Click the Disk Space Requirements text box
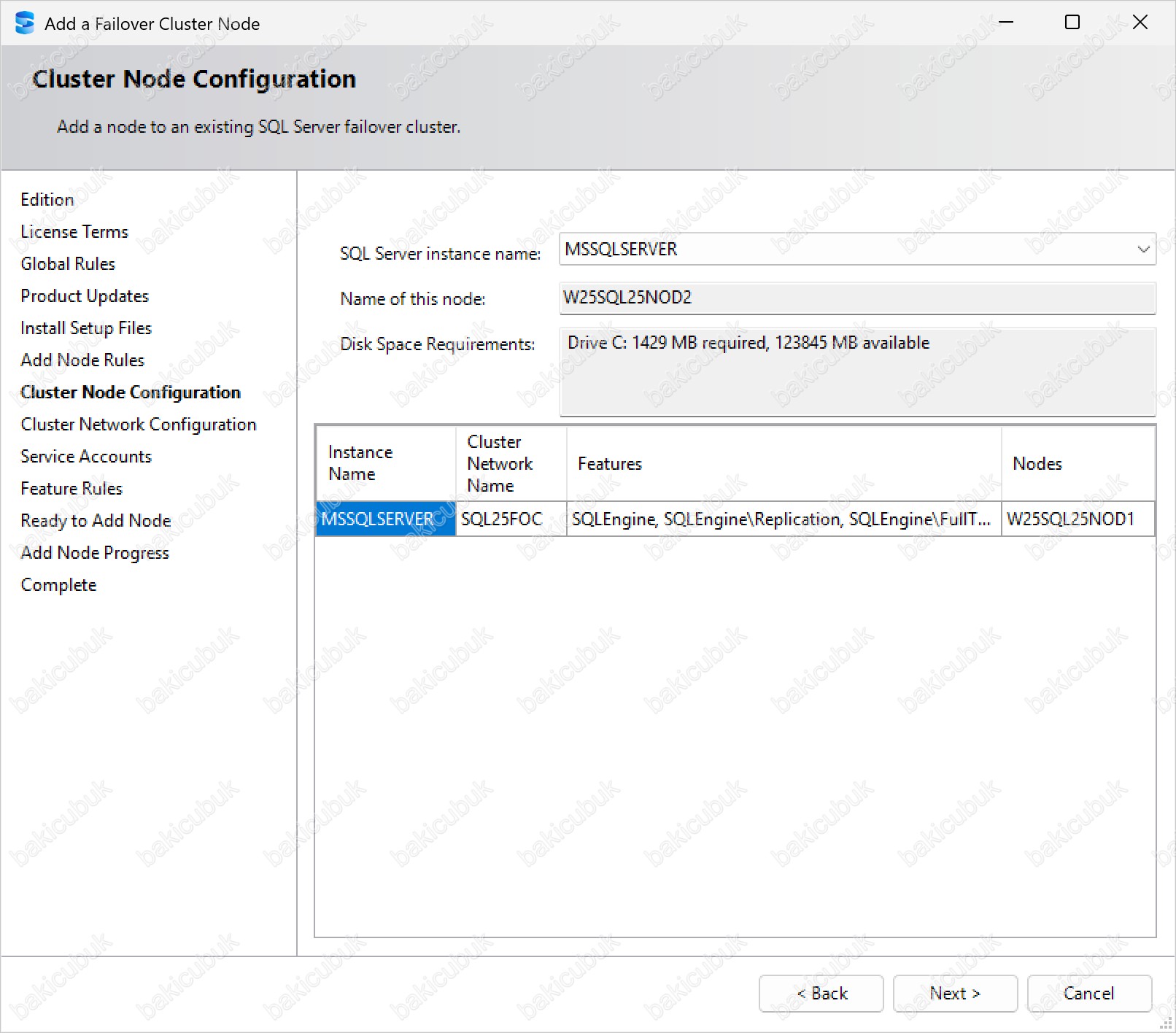 pos(856,371)
